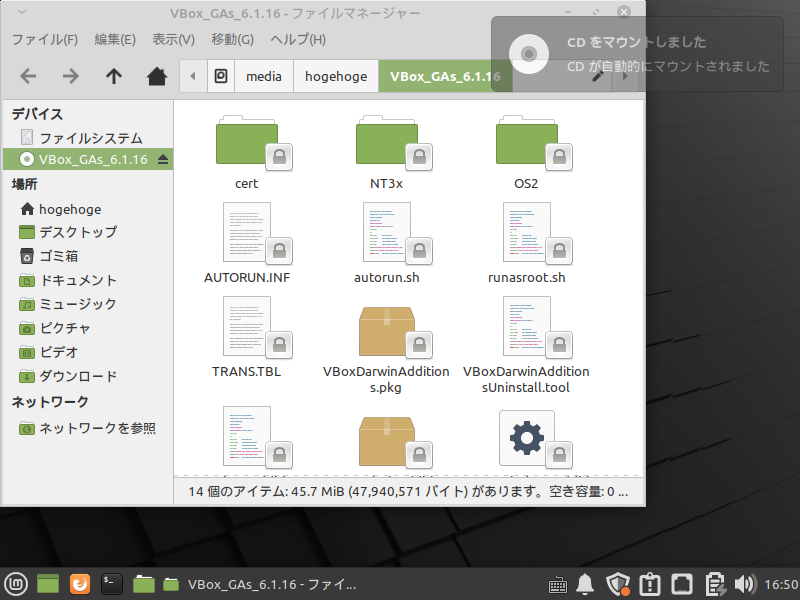Screen dimensions: 800x600
Task: Open hogehoge home in the sidebar
Action: tap(88, 209)
